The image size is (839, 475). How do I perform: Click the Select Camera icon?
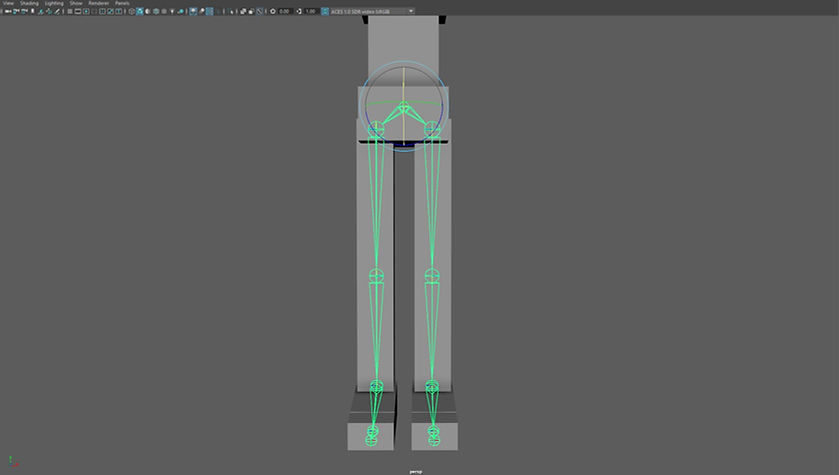tap(7, 11)
